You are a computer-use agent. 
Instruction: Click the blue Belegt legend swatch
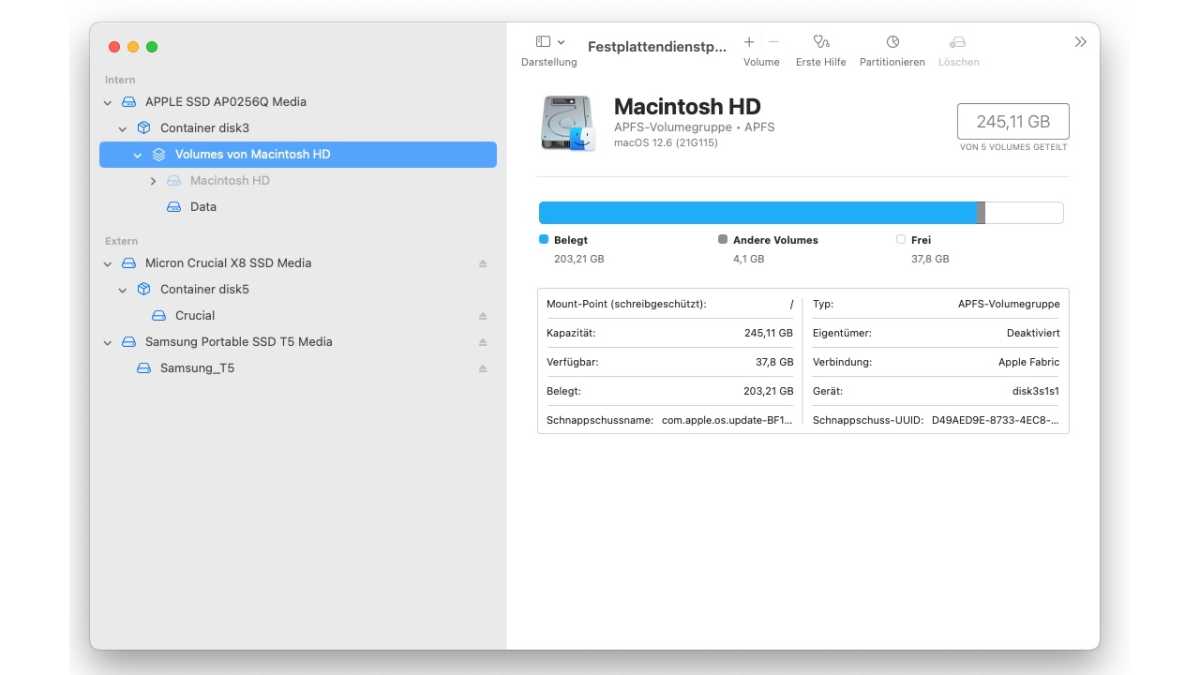(x=544, y=240)
